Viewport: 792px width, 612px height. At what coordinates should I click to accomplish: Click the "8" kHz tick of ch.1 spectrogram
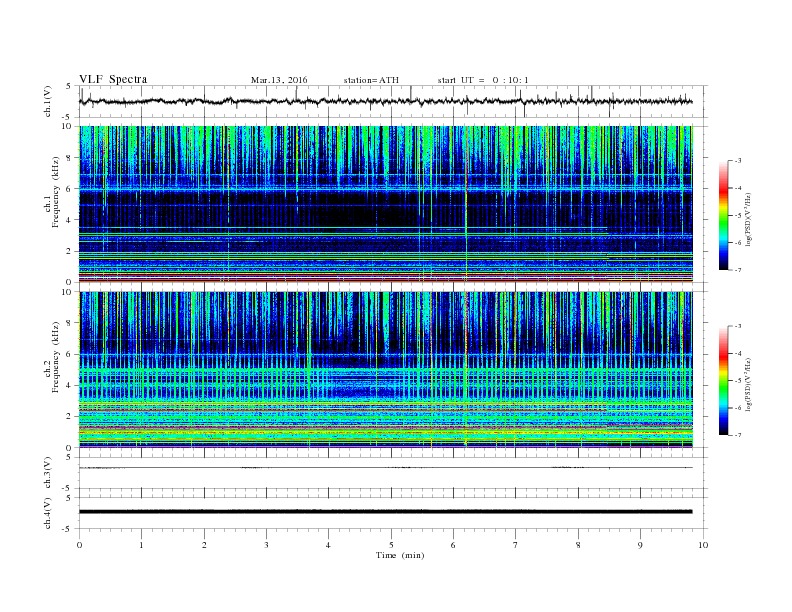[69, 158]
